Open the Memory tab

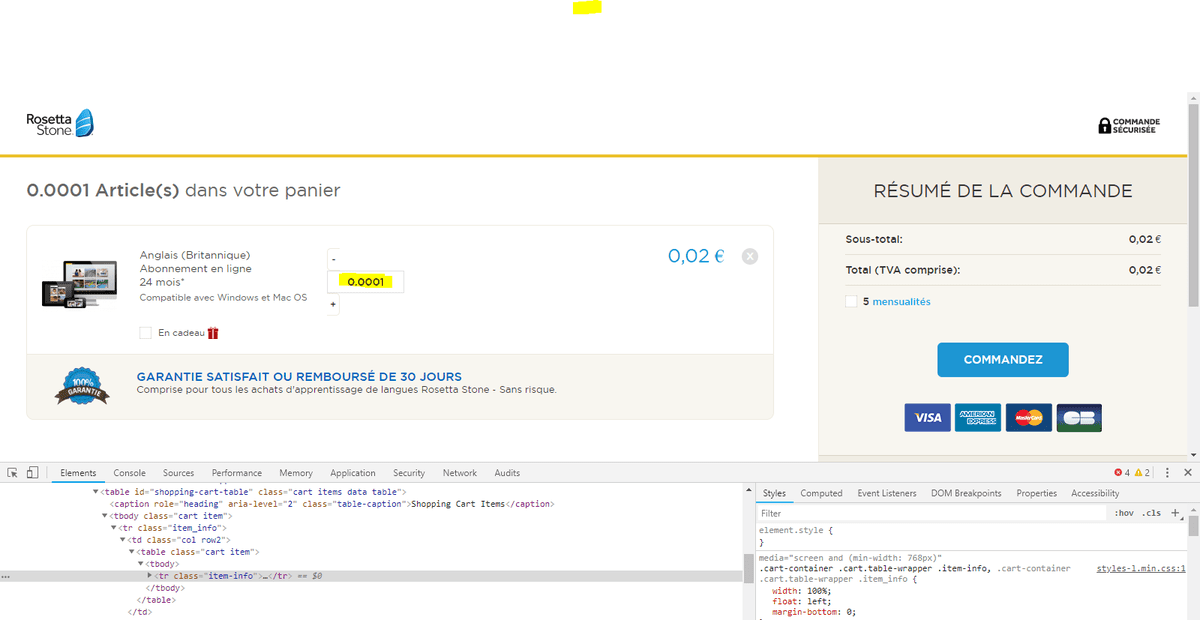click(x=296, y=473)
